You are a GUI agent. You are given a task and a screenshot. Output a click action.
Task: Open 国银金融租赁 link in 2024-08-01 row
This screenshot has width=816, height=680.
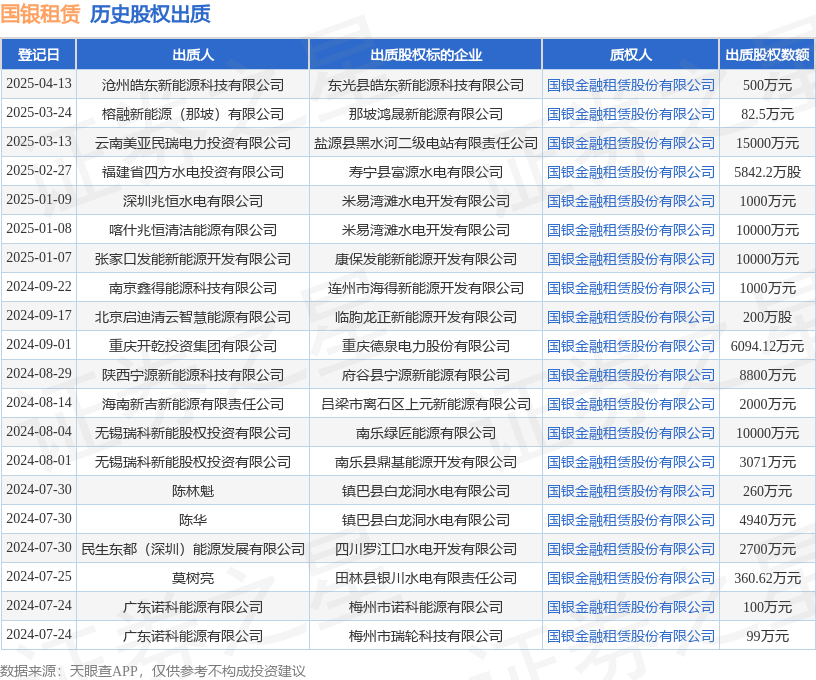[x=630, y=462]
